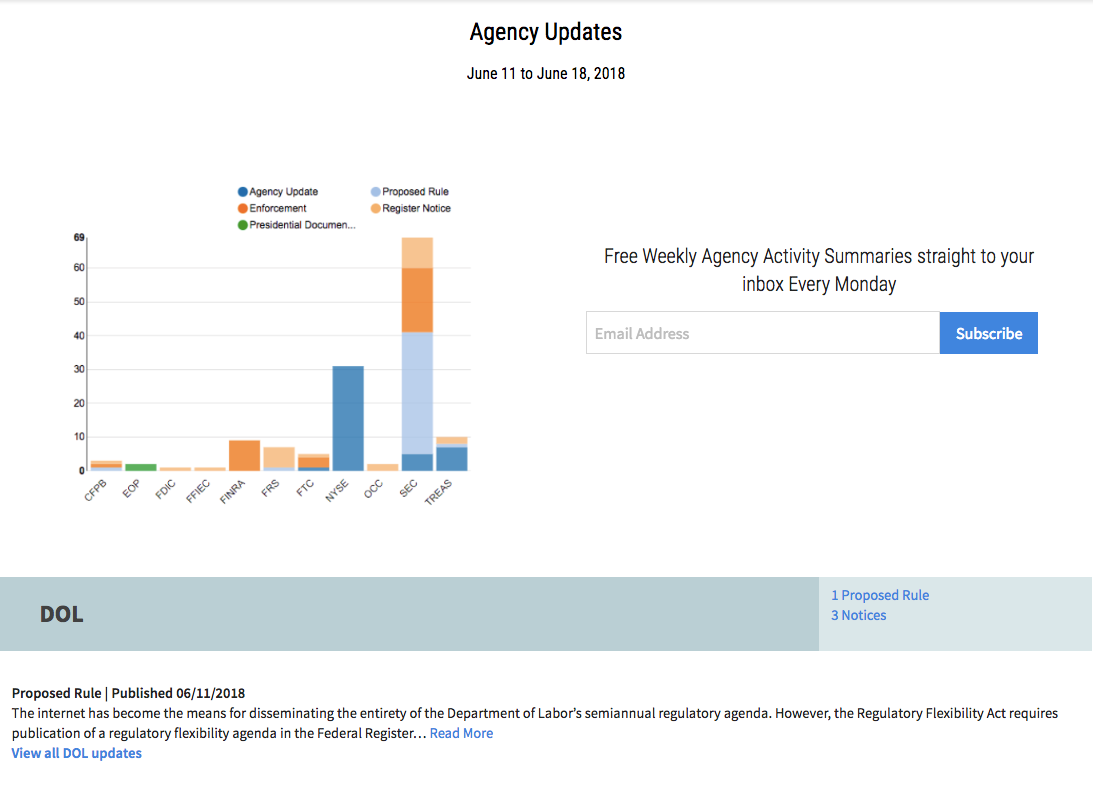This screenshot has height=792, width=1093.
Task: Click the EOP axis label
Action: 131,489
